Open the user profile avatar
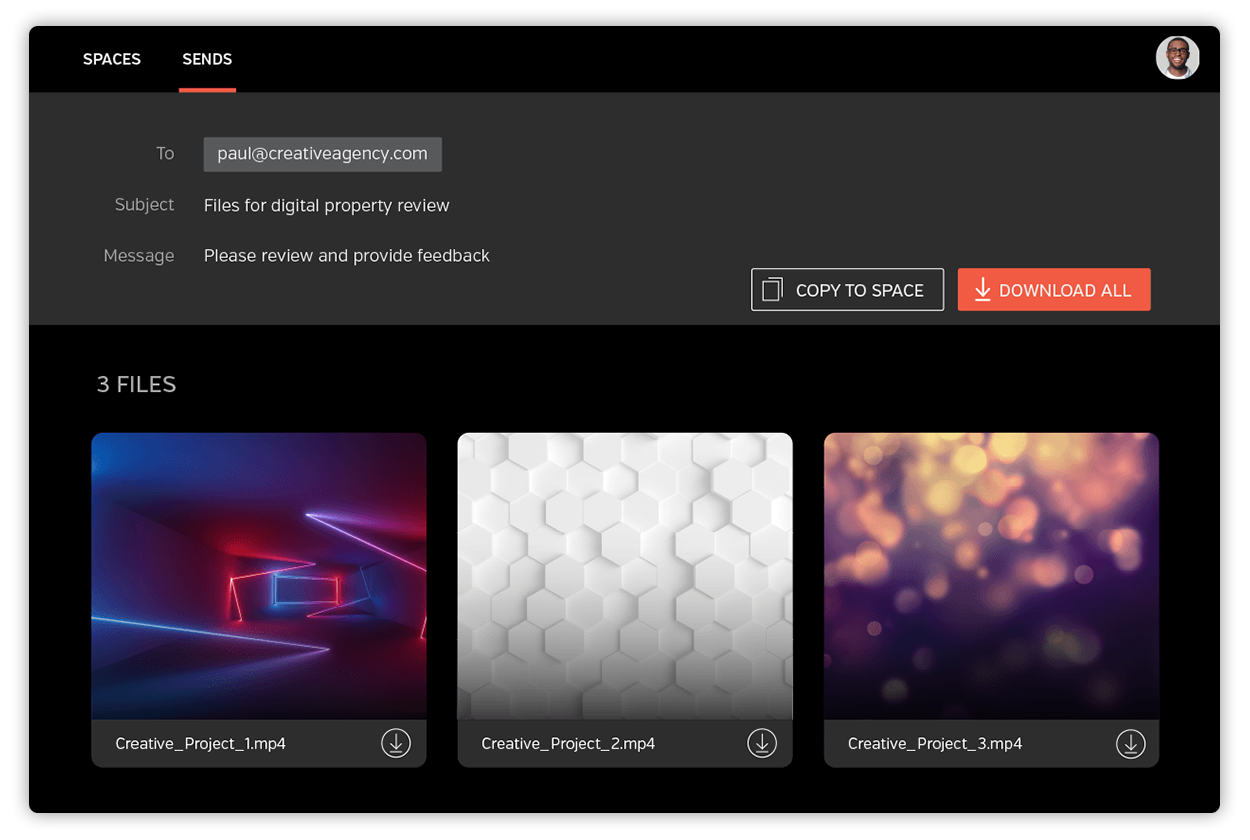 coord(1177,58)
